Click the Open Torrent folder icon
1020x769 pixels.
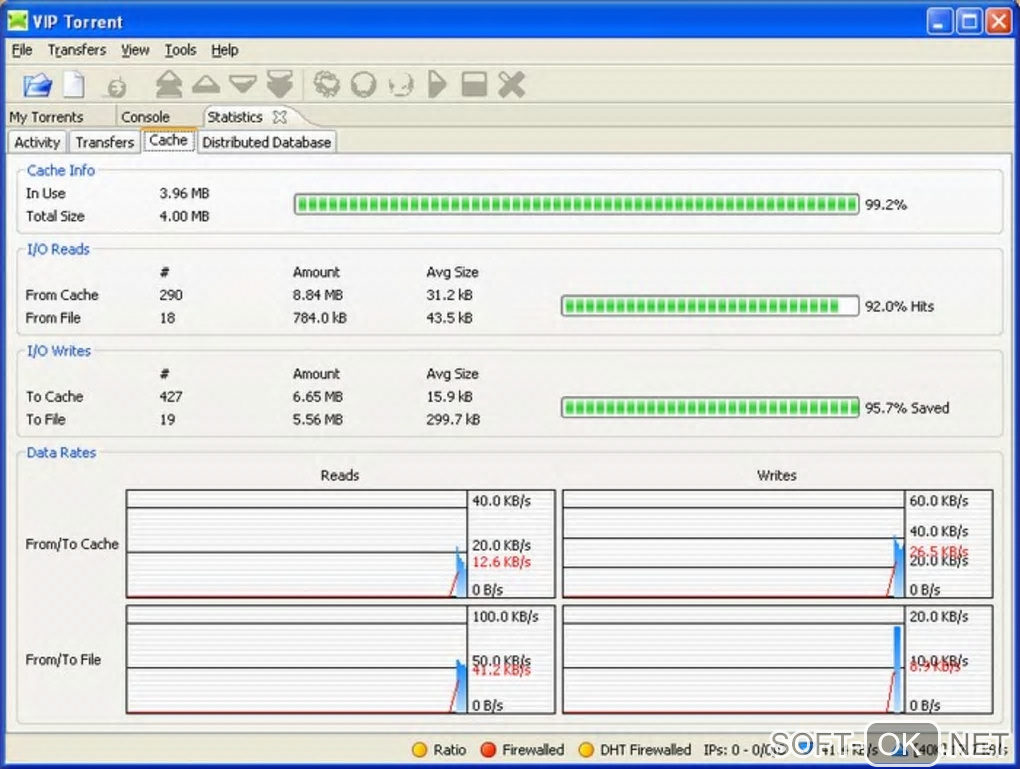pyautogui.click(x=37, y=85)
